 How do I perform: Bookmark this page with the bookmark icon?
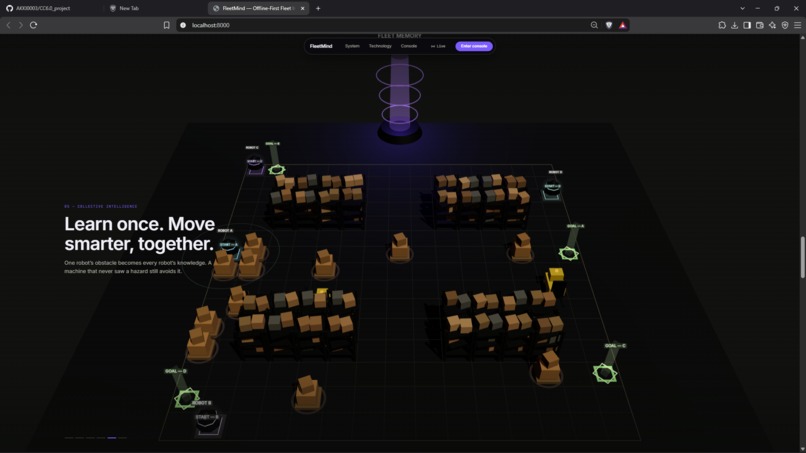pyautogui.click(x=167, y=25)
